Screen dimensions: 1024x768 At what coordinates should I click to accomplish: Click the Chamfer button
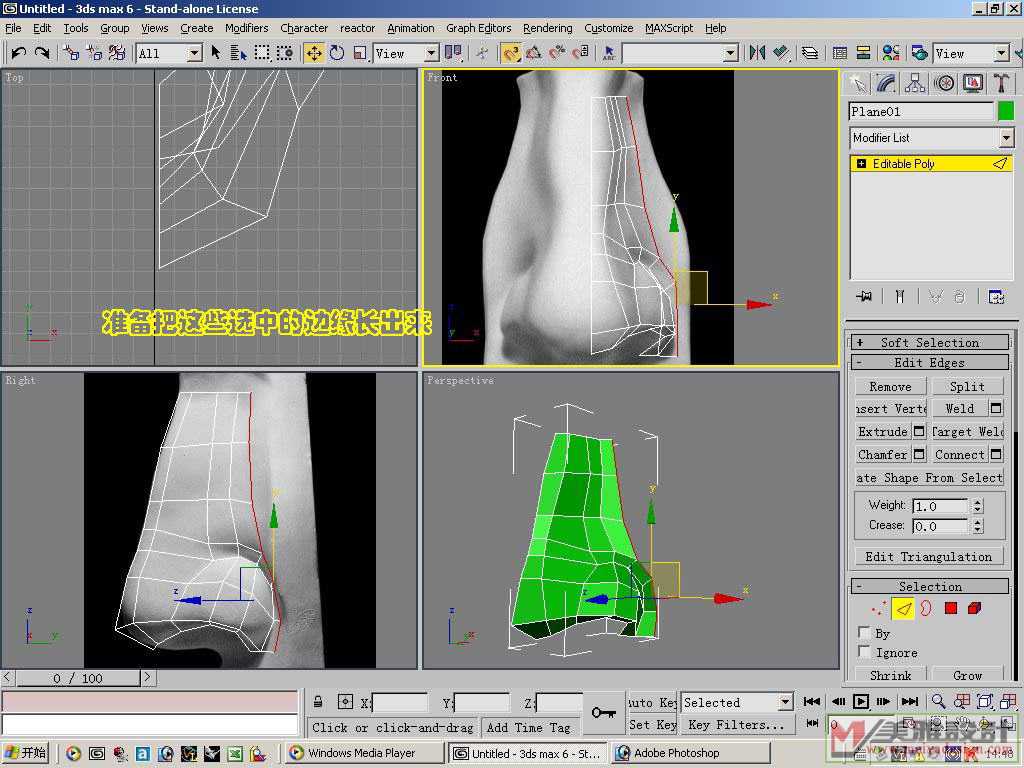(x=883, y=455)
